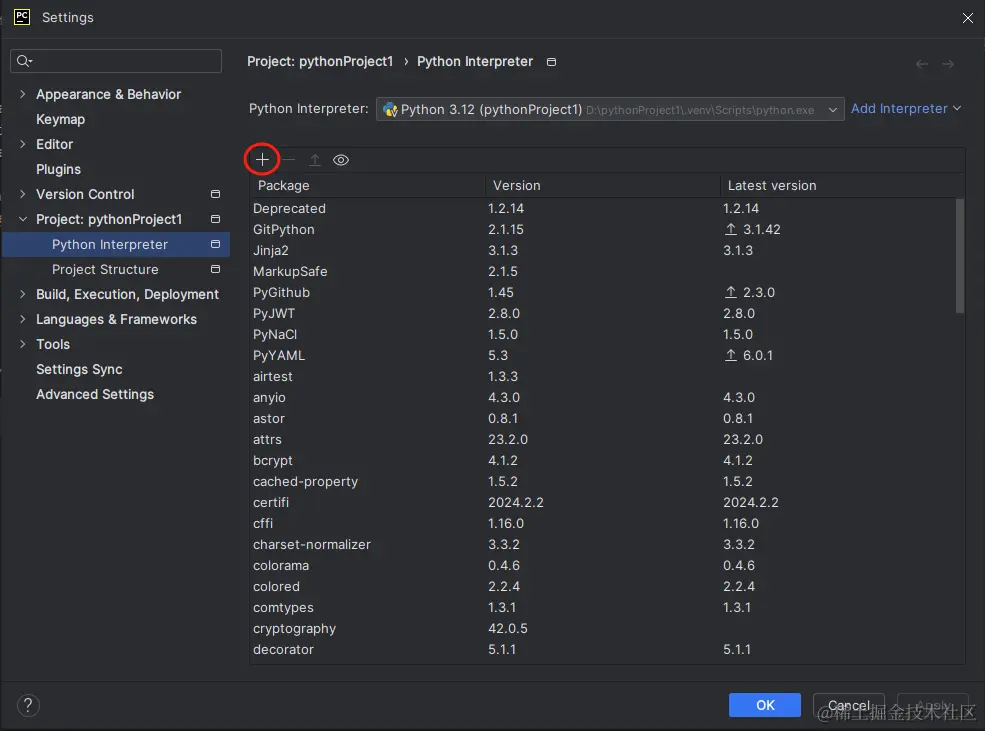Expand Languages & Frameworks section
985x731 pixels.
[x=23, y=319]
